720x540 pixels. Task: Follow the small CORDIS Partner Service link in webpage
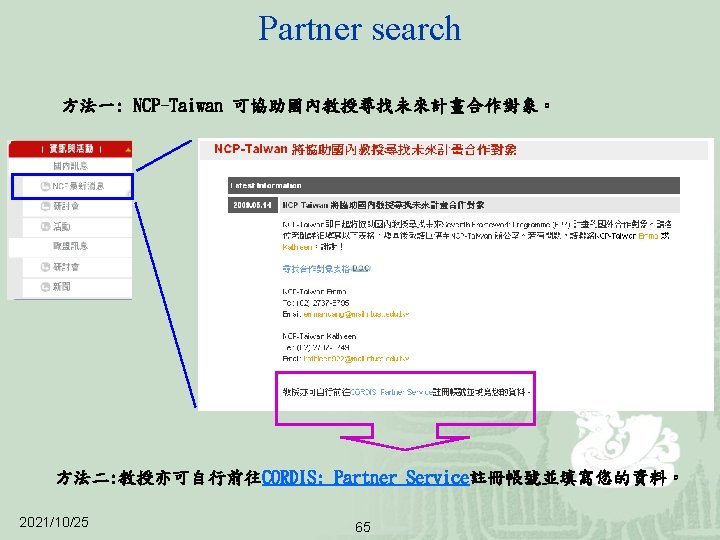[x=391, y=392]
